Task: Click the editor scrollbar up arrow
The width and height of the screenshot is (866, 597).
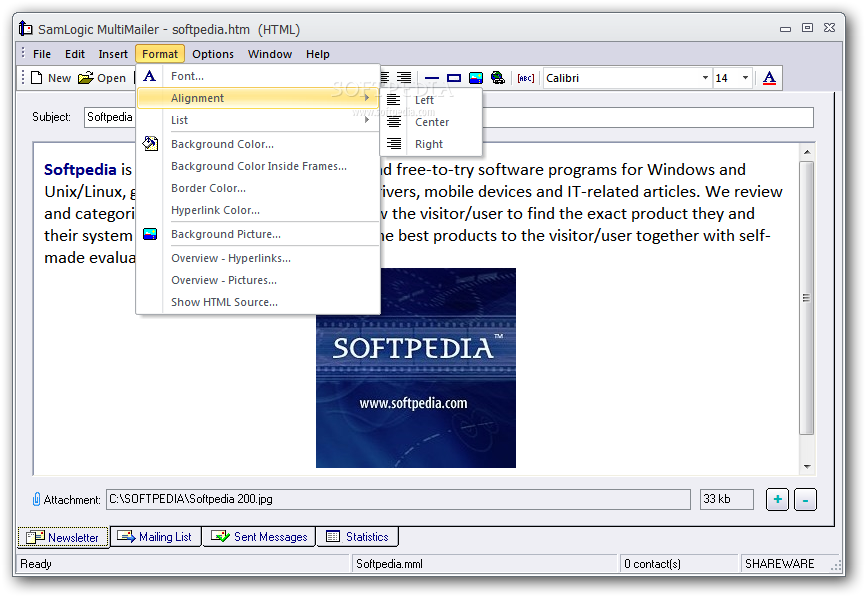Action: (x=807, y=152)
